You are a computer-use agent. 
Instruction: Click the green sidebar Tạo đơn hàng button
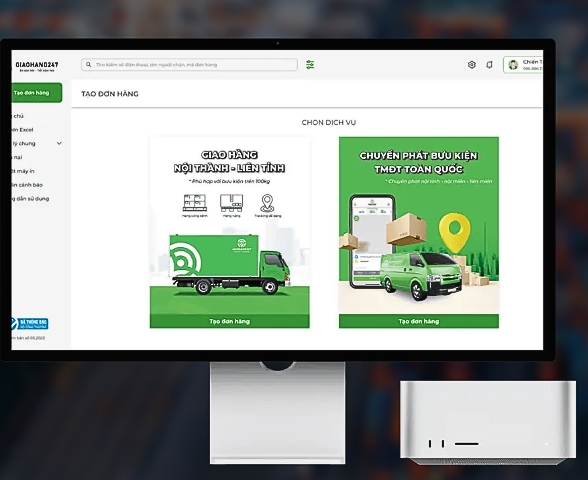[37, 93]
